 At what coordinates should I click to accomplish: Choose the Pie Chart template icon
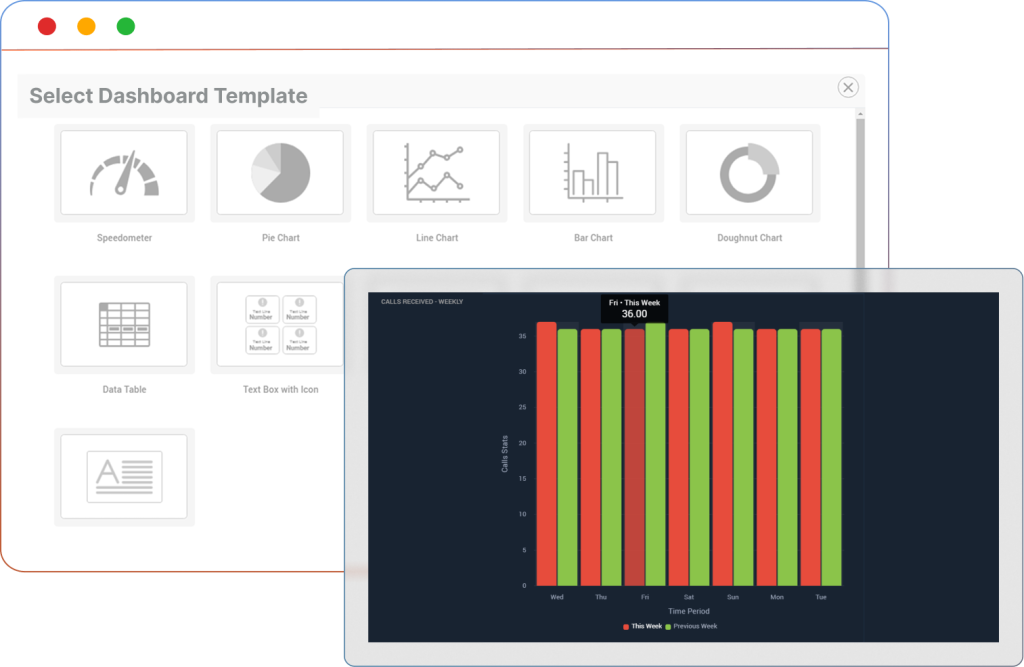click(x=280, y=173)
